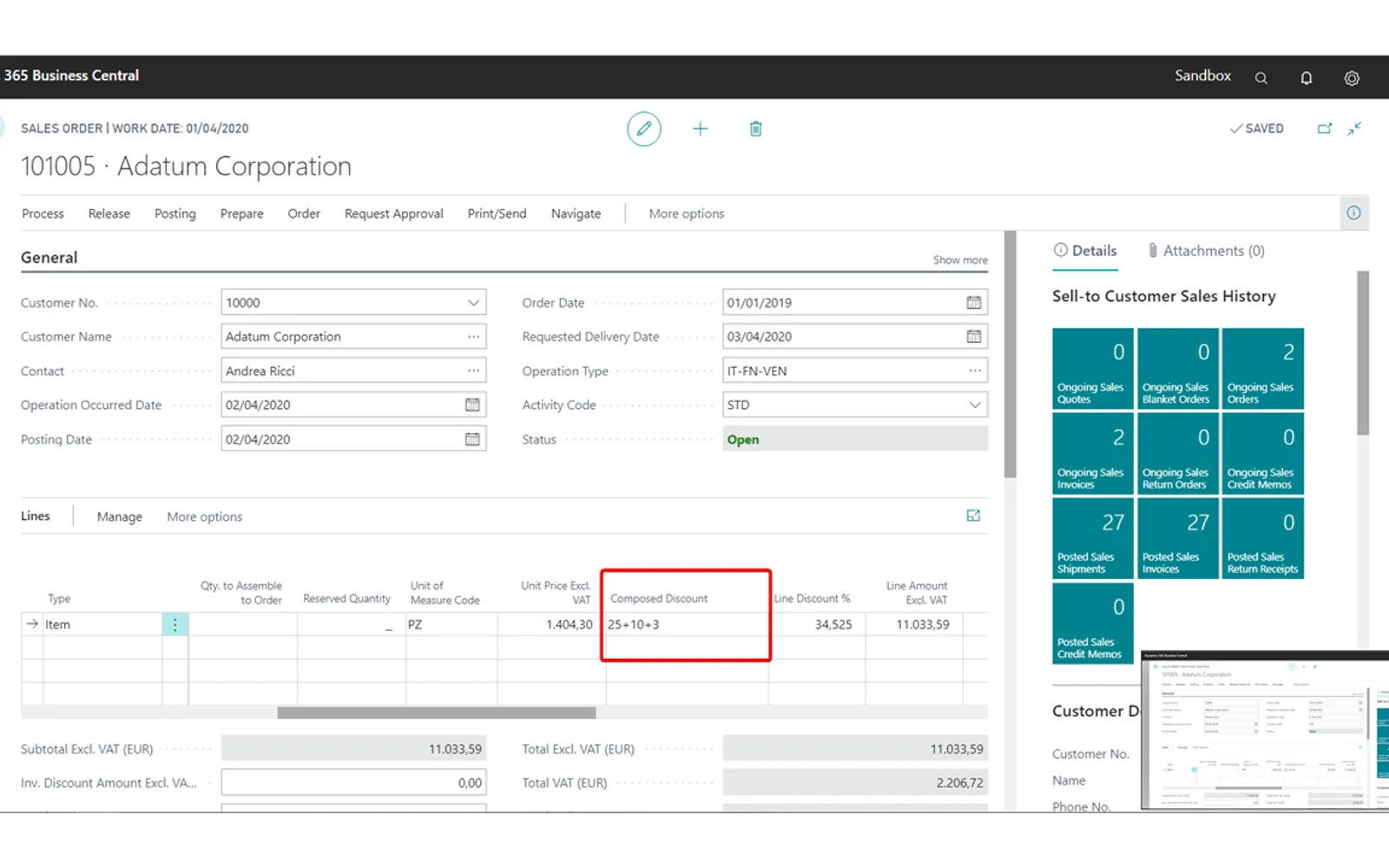Expand Activity Code dropdown arrow
1389x868 pixels.
[x=975, y=404]
